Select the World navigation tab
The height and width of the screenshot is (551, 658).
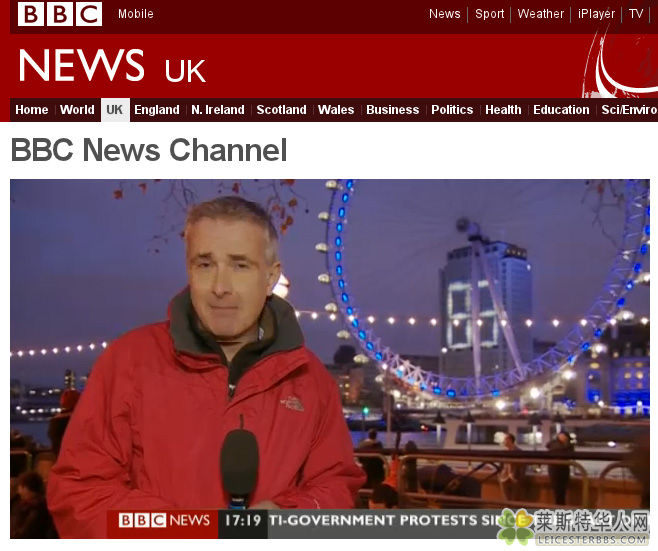coord(77,110)
